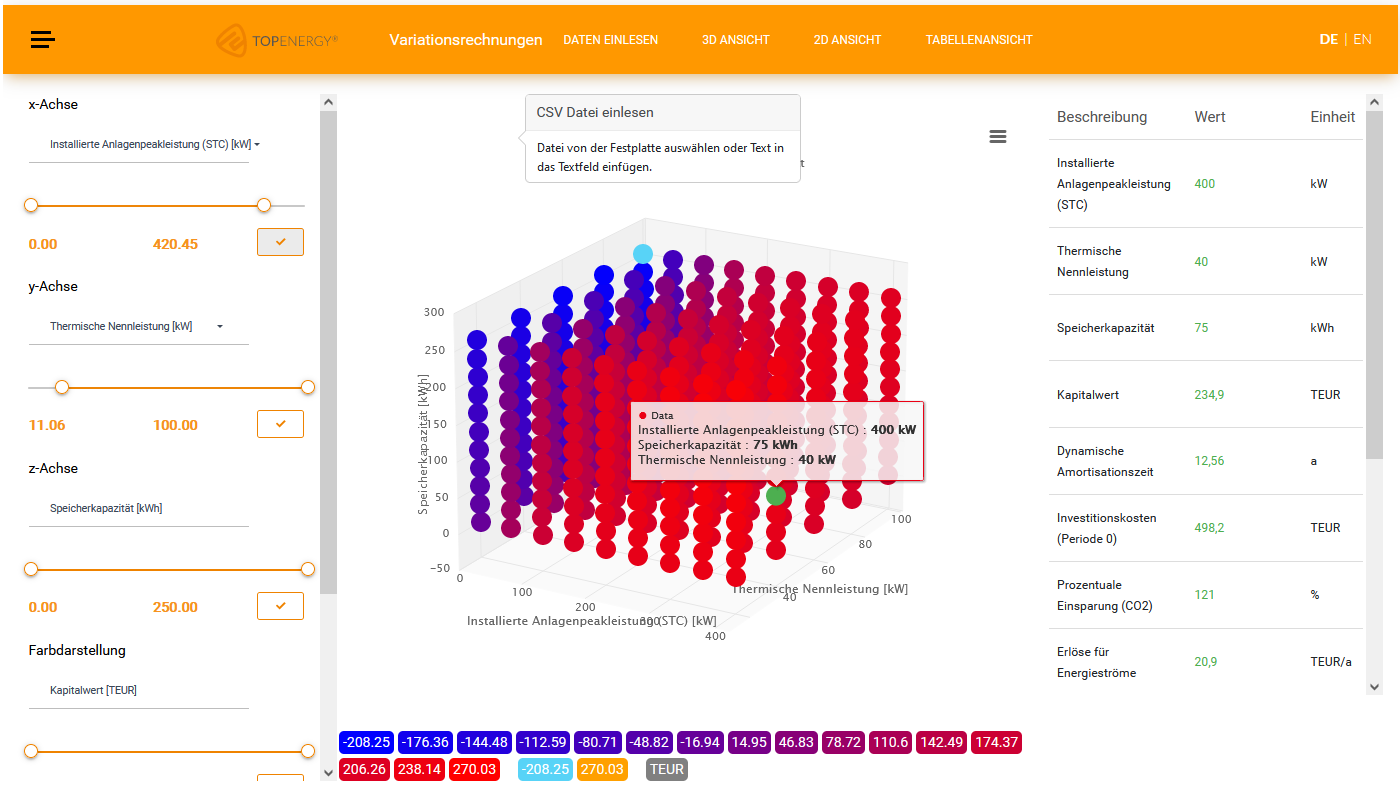The height and width of the screenshot is (794, 1400).
Task: Click the Variationsrechnungen title
Action: point(466,40)
